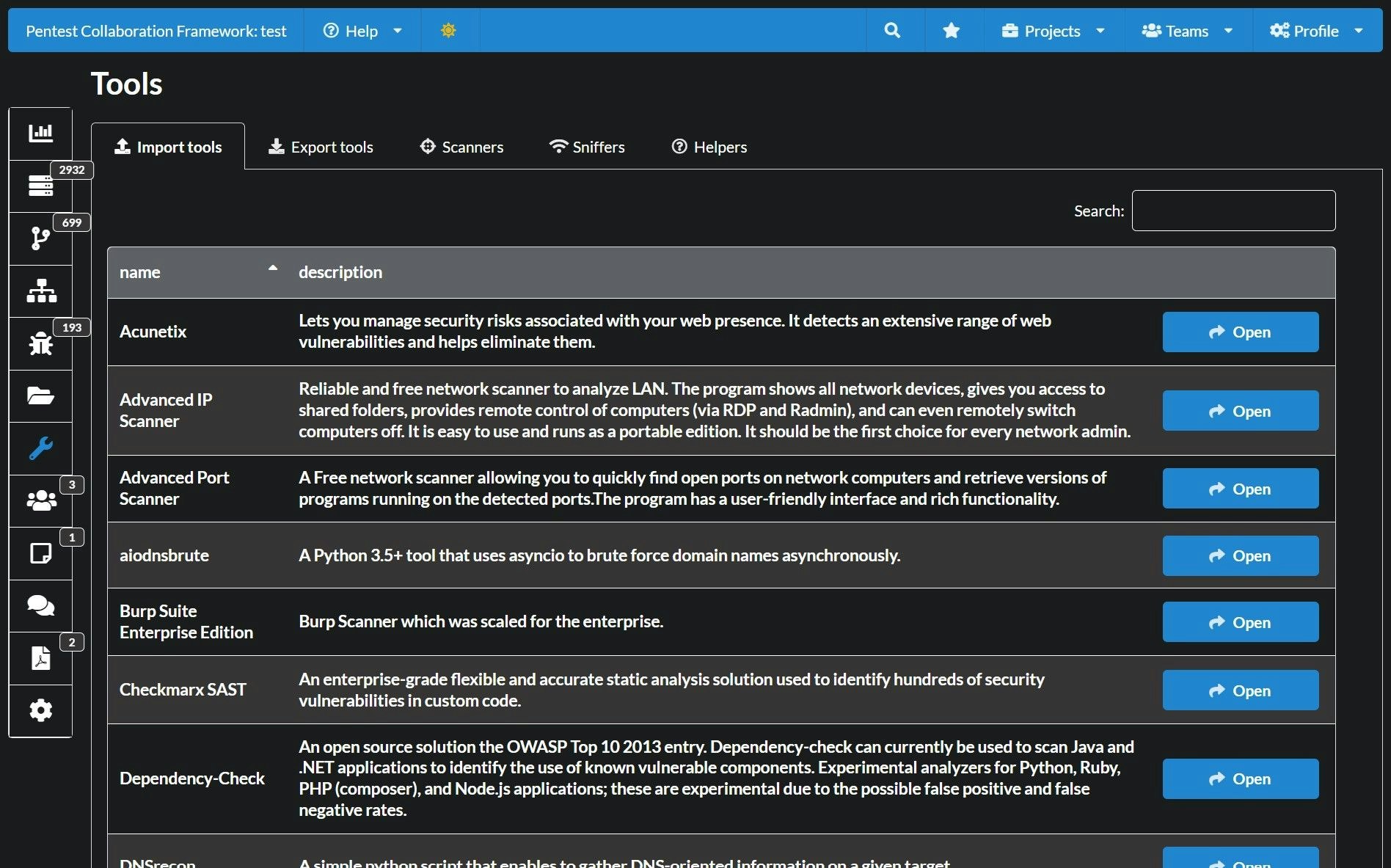Open the branch icon with 699 badge
1391x868 pixels.
tap(40, 238)
